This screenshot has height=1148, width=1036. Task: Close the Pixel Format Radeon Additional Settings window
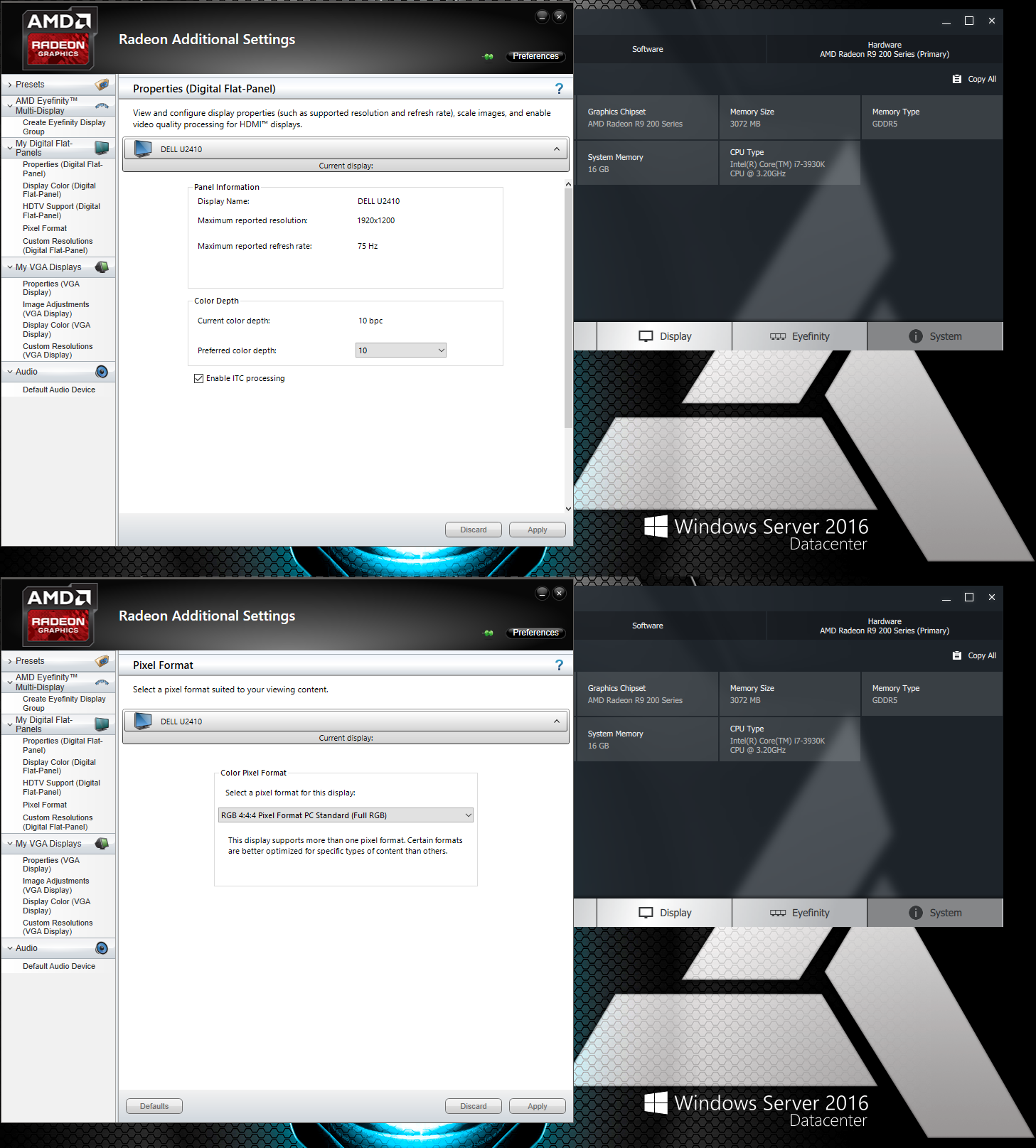[560, 593]
